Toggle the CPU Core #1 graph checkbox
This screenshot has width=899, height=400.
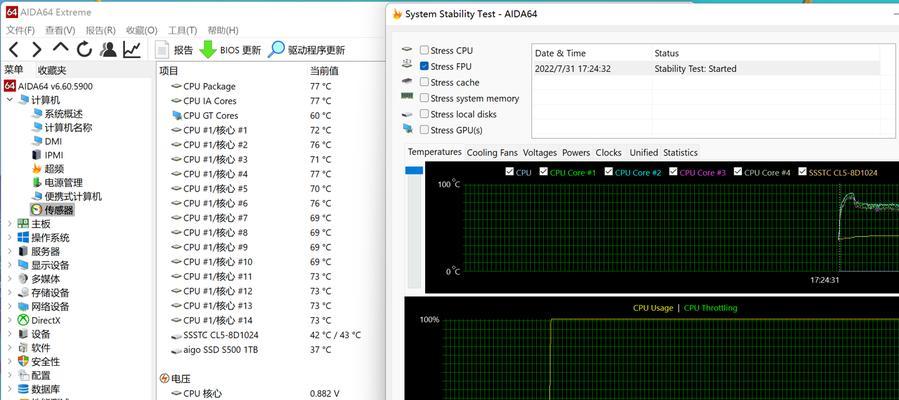pyautogui.click(x=544, y=172)
